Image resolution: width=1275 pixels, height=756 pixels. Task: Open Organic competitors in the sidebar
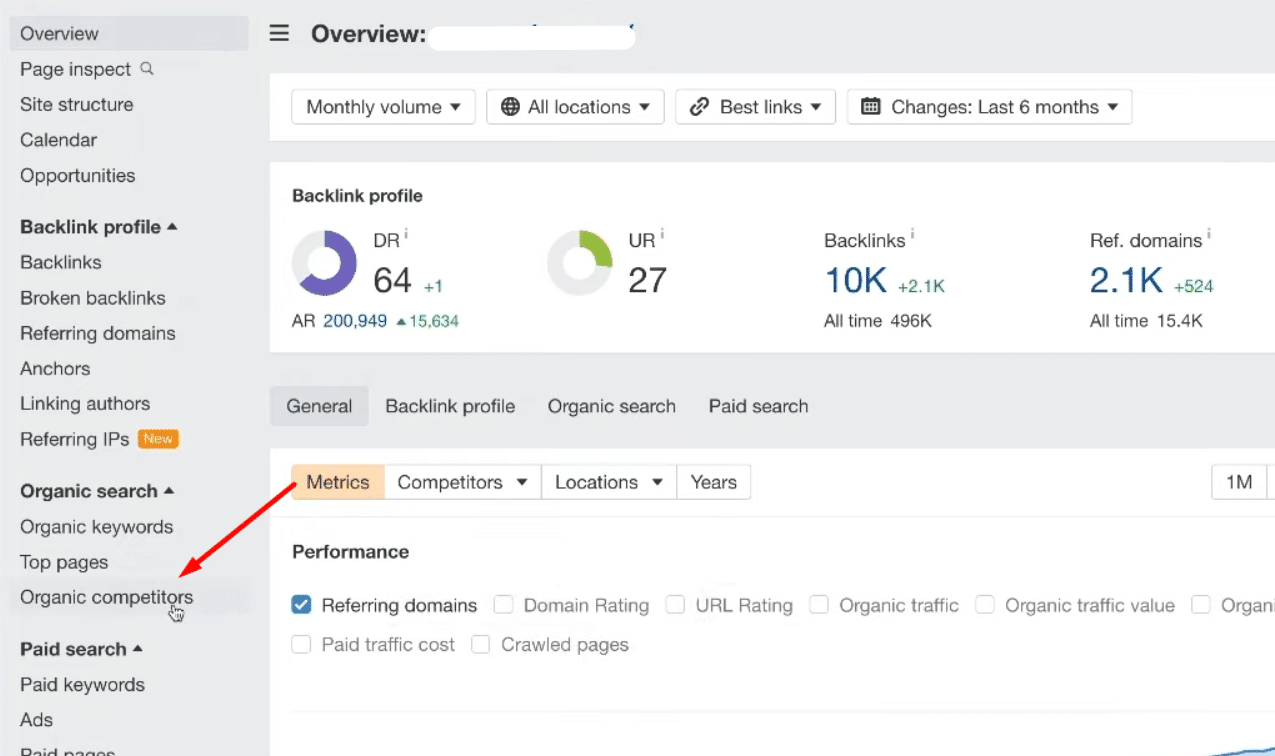tap(106, 597)
